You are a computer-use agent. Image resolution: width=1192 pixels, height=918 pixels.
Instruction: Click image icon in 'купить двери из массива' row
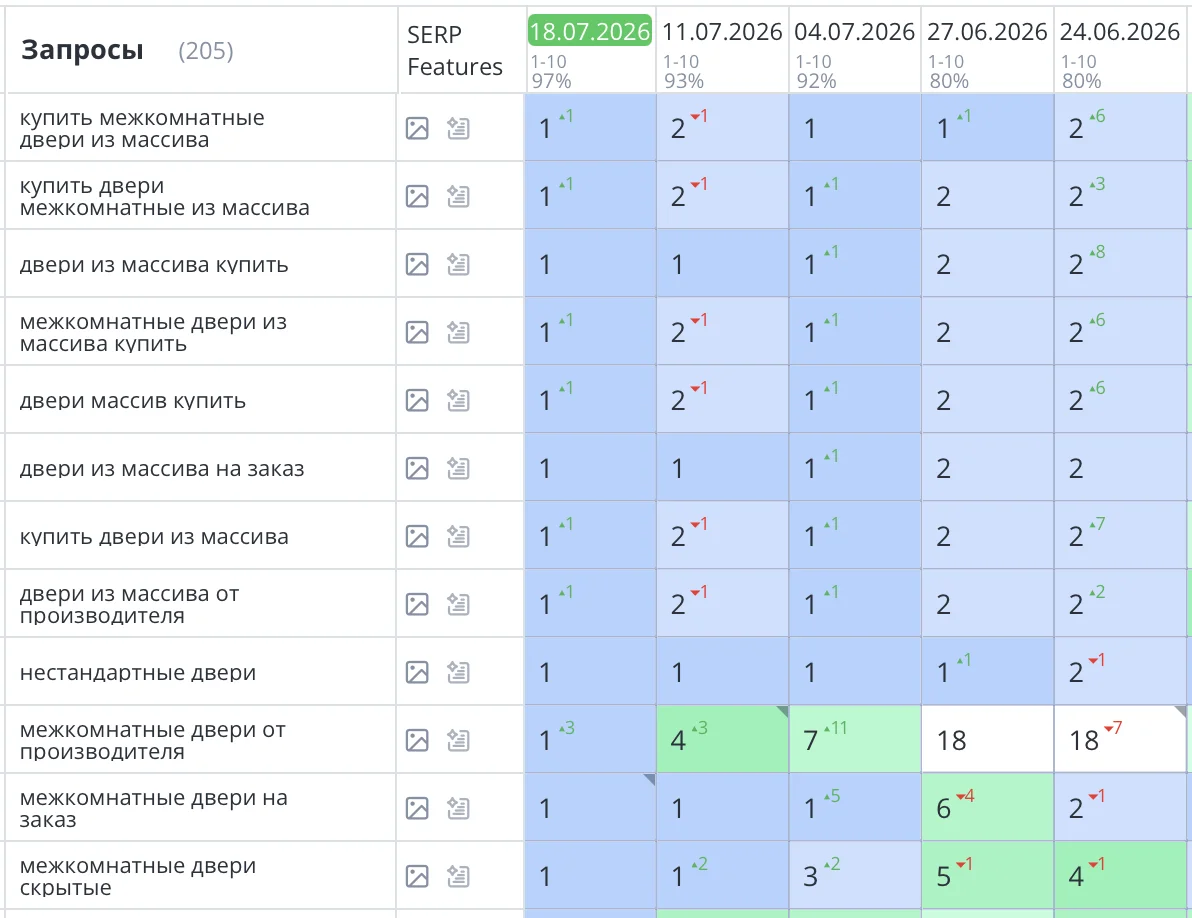click(417, 537)
